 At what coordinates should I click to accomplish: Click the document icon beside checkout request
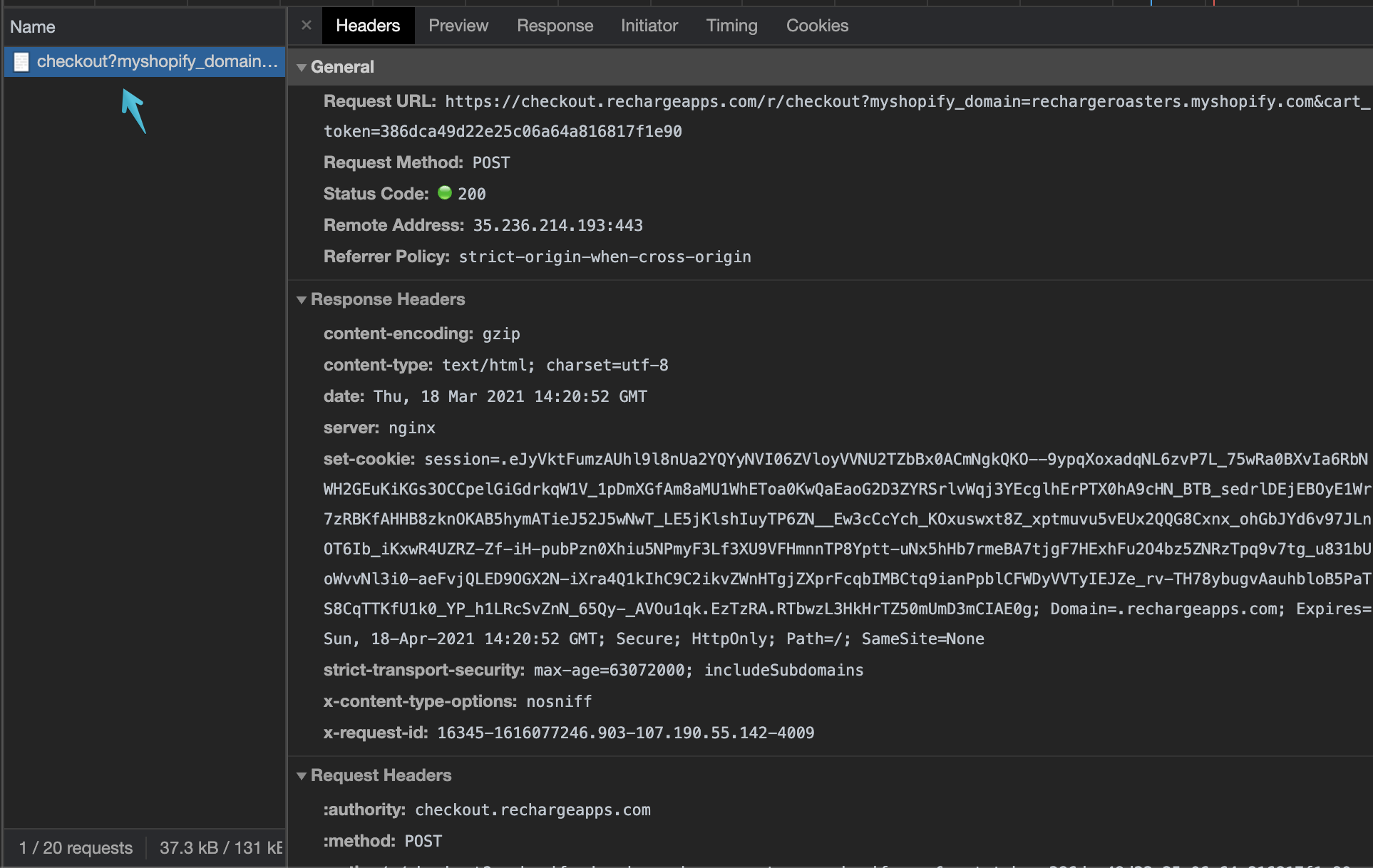pyautogui.click(x=21, y=62)
